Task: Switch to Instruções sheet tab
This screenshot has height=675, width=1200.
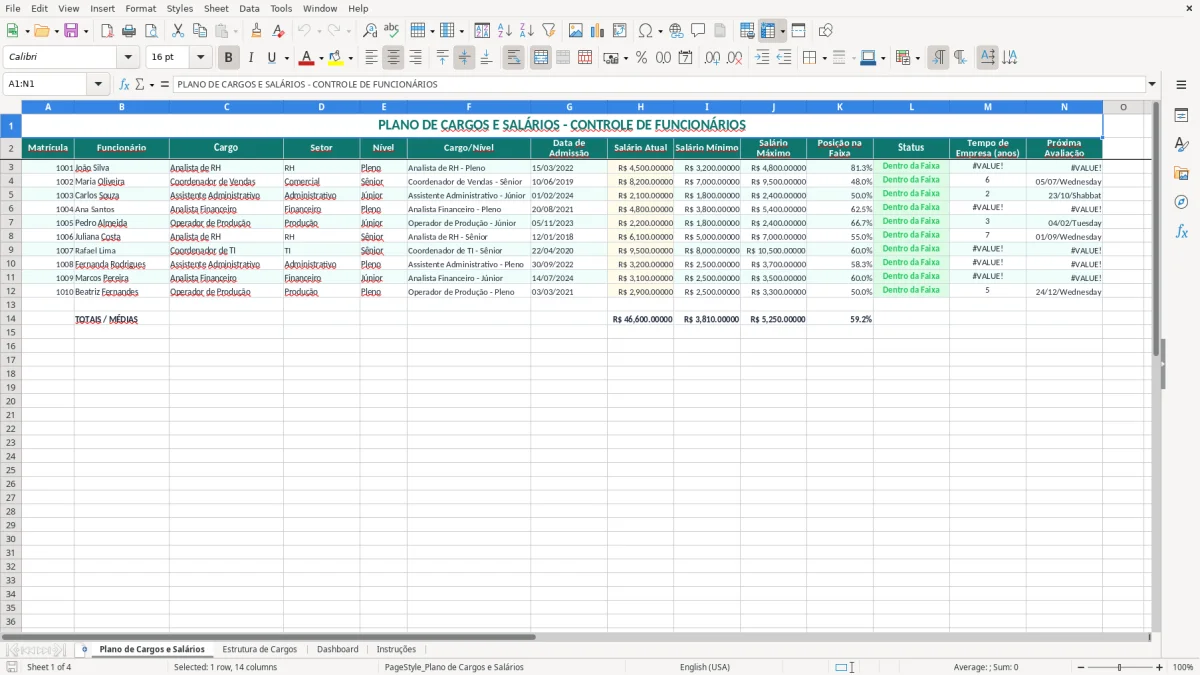Action: (x=396, y=649)
